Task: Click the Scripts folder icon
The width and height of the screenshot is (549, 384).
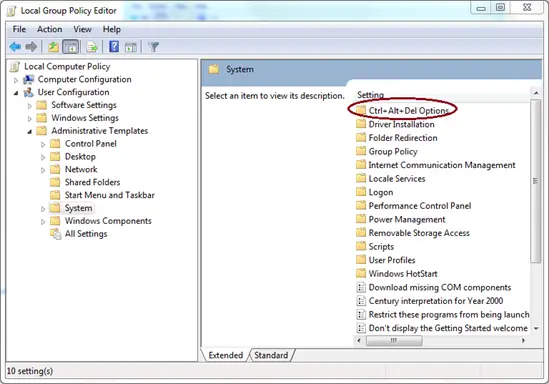Action: pyautogui.click(x=361, y=246)
